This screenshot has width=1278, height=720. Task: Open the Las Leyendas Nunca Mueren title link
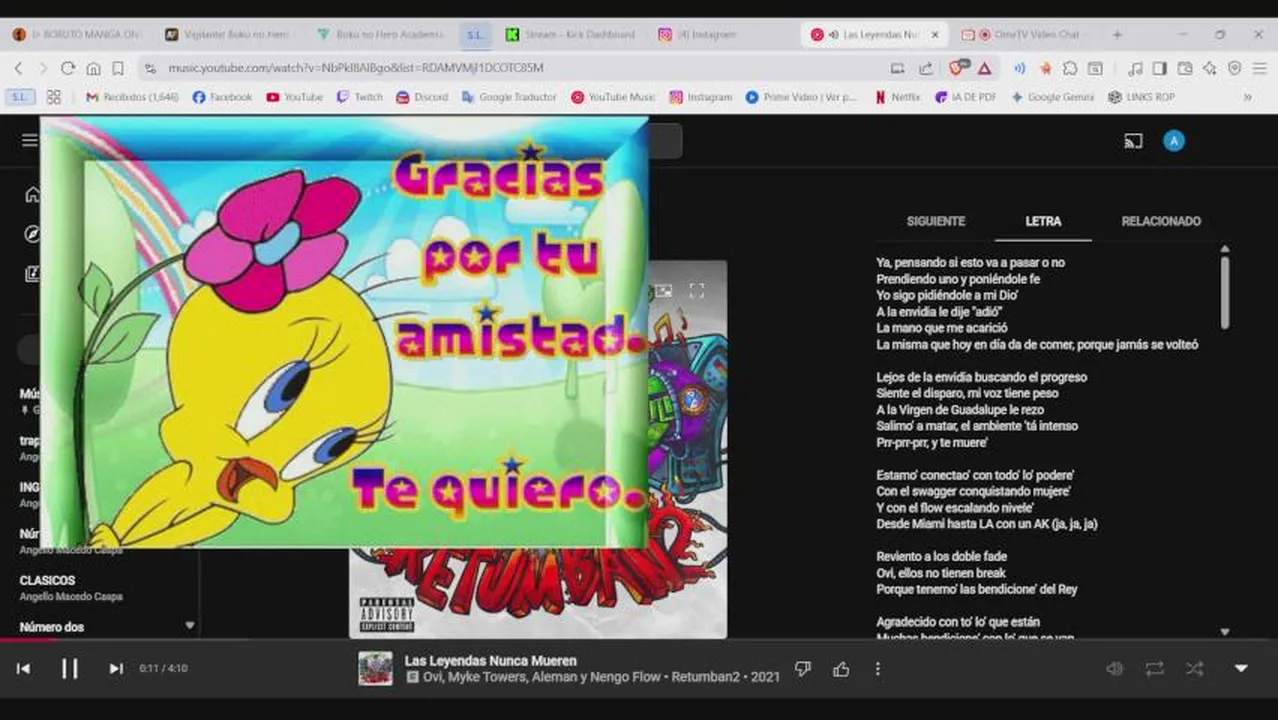pyautogui.click(x=490, y=660)
